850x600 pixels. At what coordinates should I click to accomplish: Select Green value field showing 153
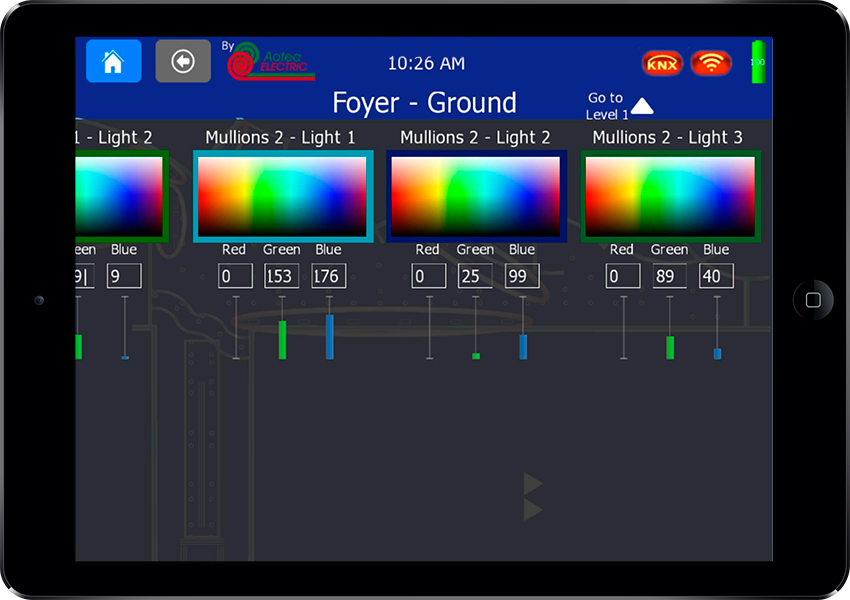pos(281,276)
